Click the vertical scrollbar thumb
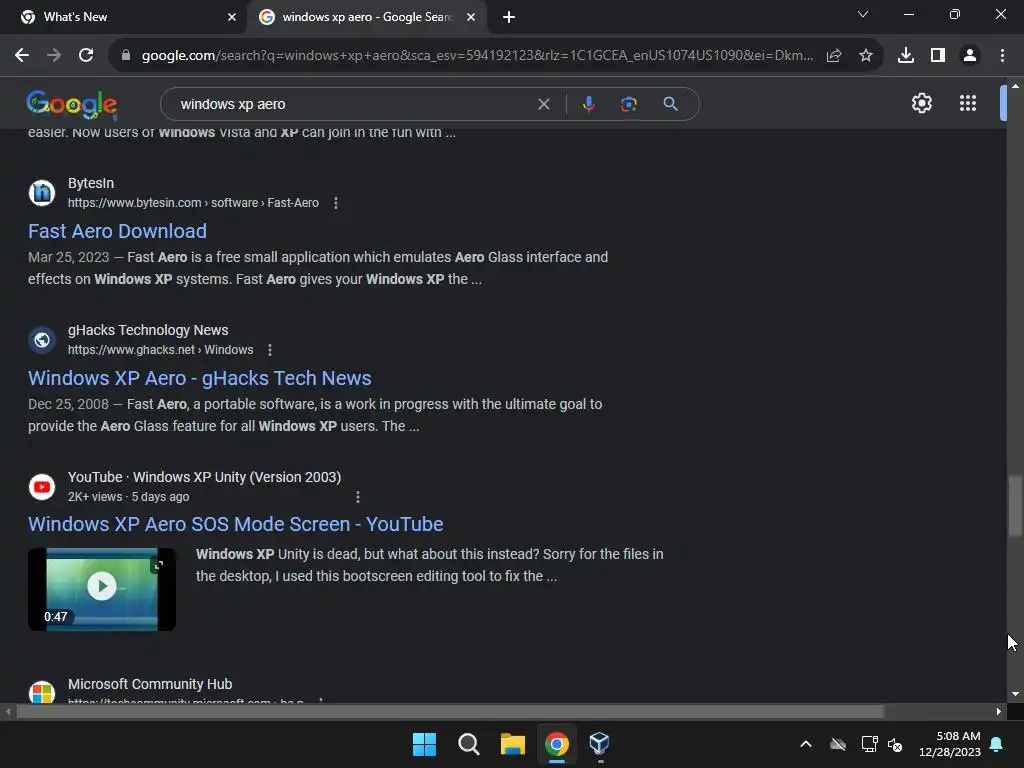The height and width of the screenshot is (768, 1024). [1015, 505]
